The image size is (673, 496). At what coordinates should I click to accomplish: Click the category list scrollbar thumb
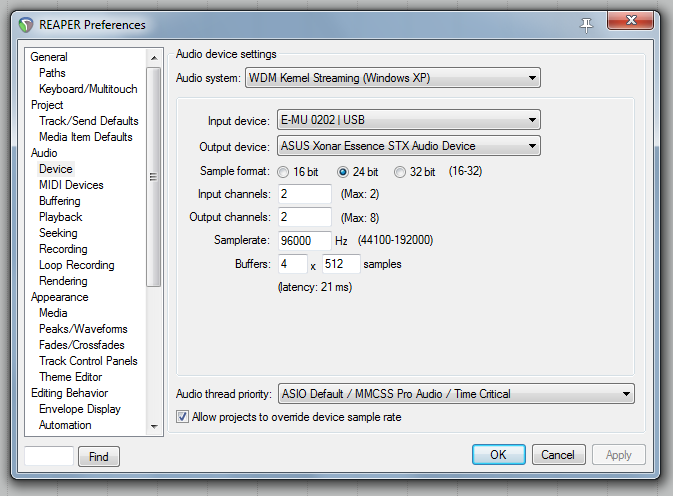153,177
